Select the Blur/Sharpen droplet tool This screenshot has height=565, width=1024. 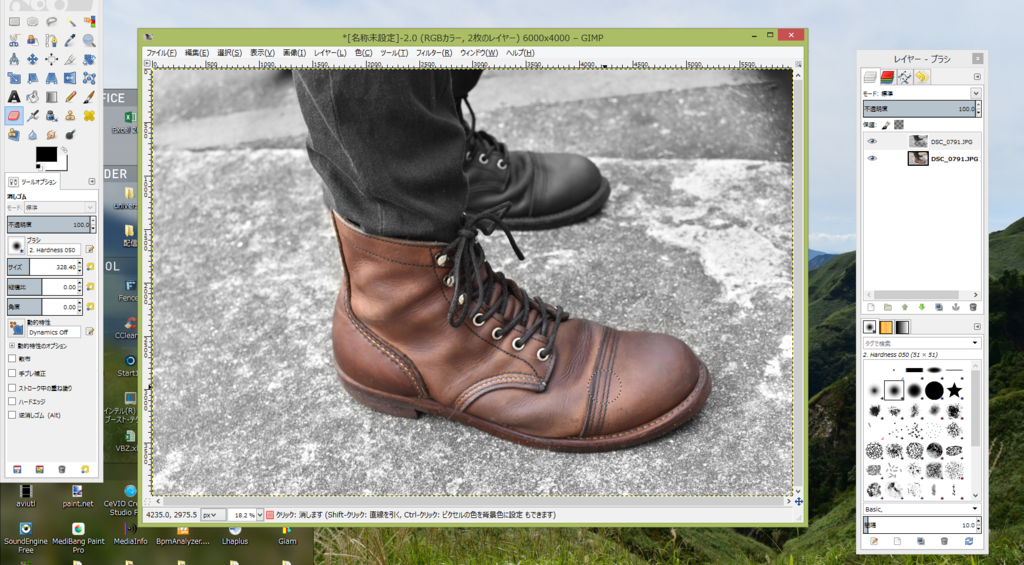[x=33, y=135]
